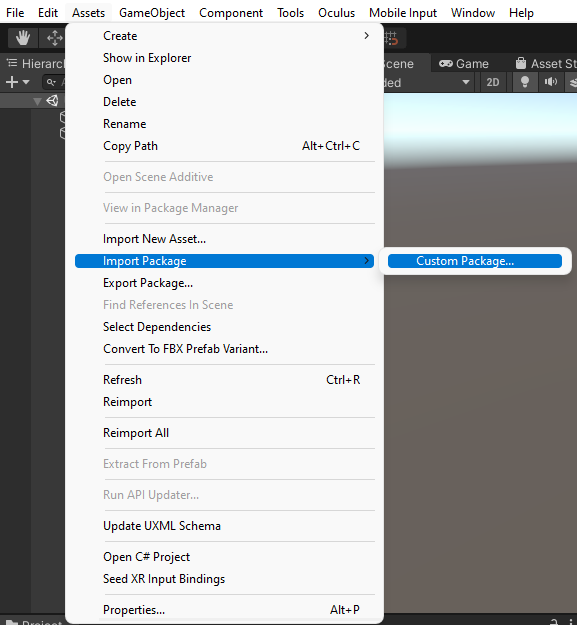
Task: Choose Update UXML Schema
Action: coord(224,526)
